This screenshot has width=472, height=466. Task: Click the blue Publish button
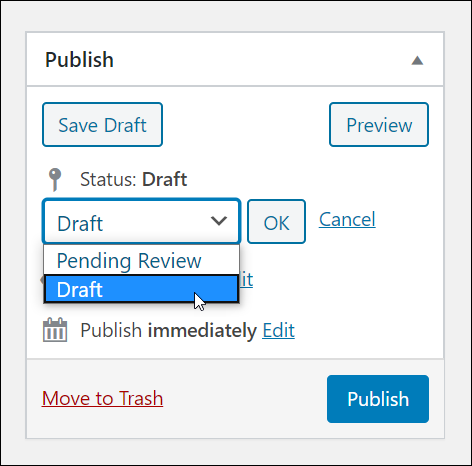pyautogui.click(x=378, y=399)
